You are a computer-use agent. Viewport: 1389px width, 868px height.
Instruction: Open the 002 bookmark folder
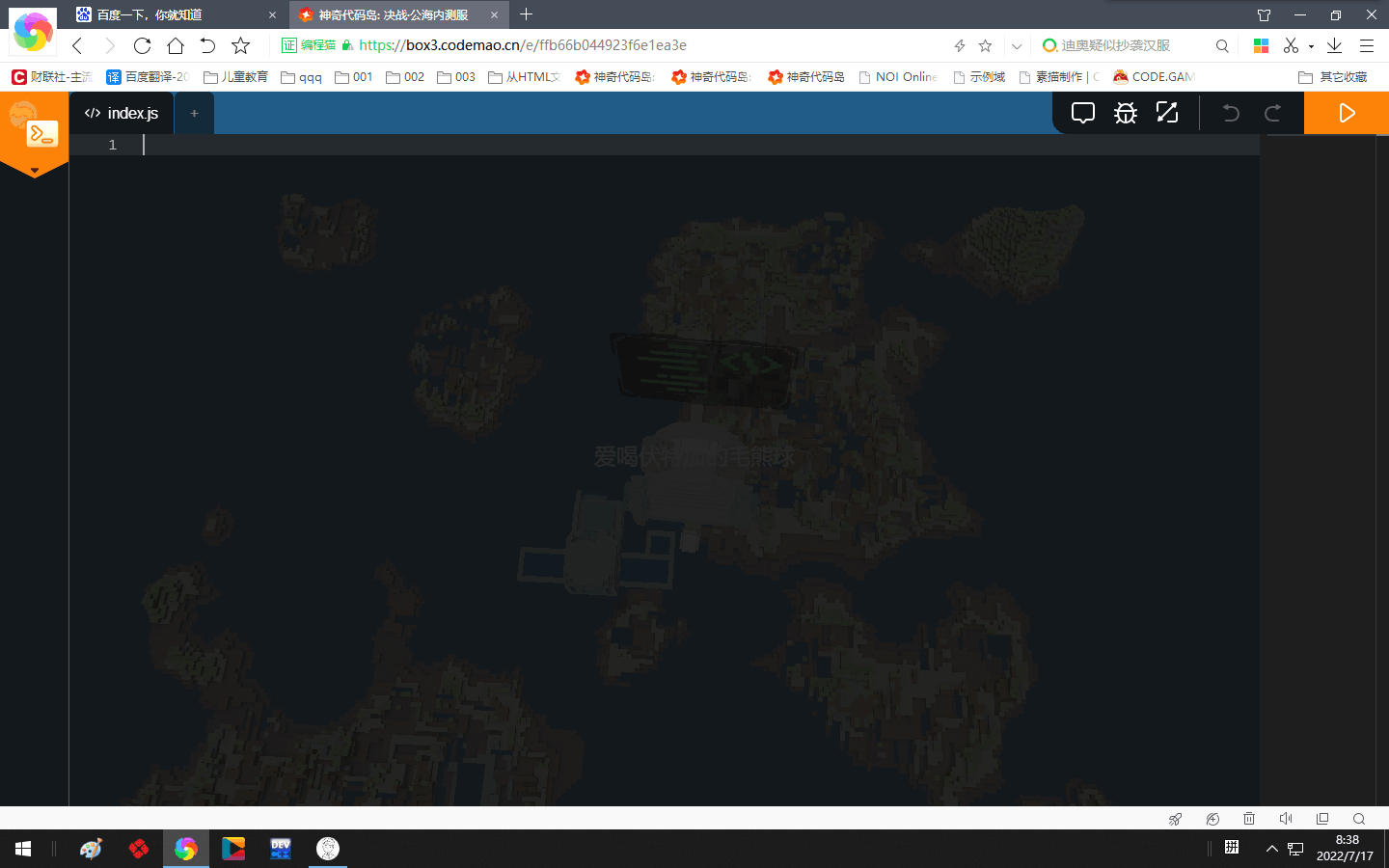(x=405, y=77)
